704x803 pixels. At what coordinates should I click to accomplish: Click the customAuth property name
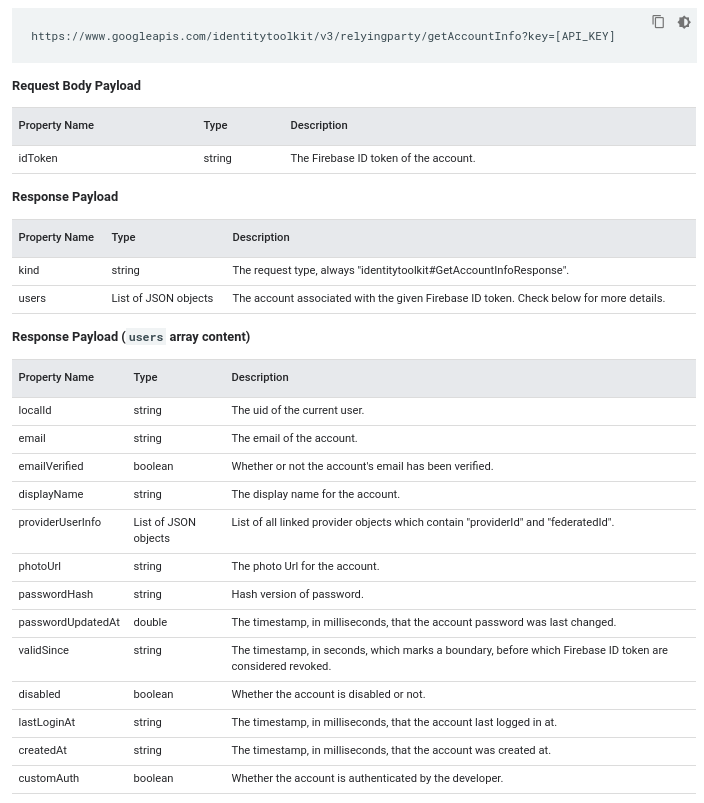pos(49,778)
